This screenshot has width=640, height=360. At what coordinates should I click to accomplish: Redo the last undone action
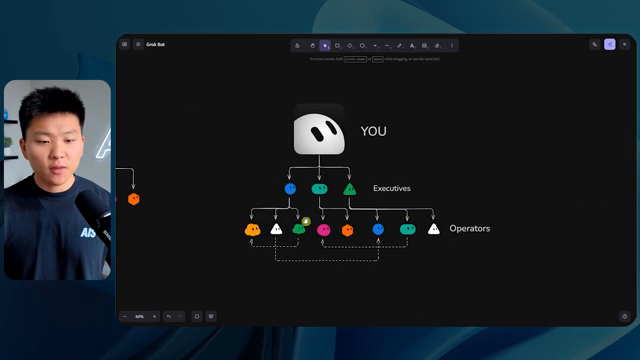tap(180, 316)
